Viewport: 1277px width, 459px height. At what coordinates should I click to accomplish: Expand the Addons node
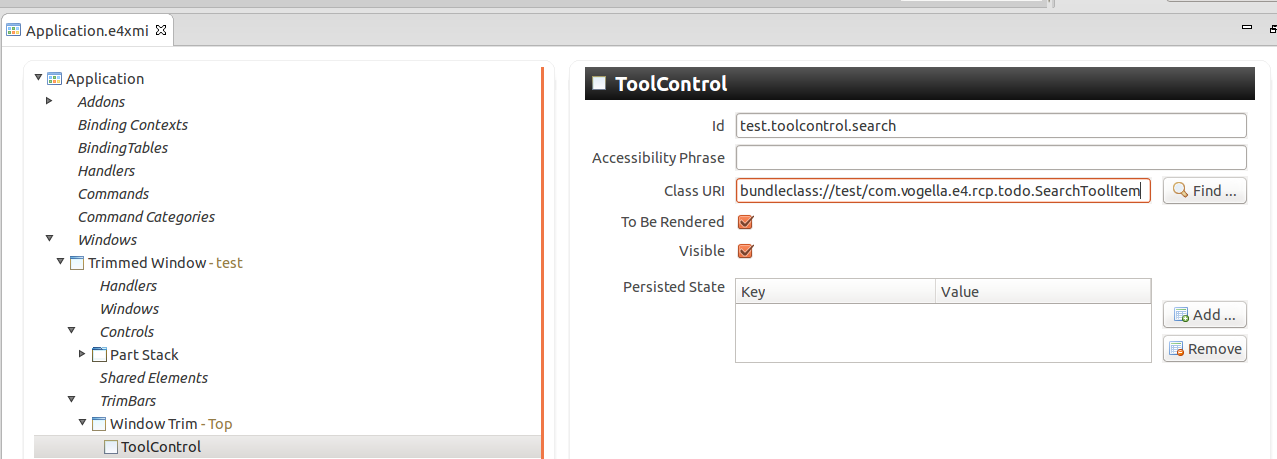[x=49, y=101]
